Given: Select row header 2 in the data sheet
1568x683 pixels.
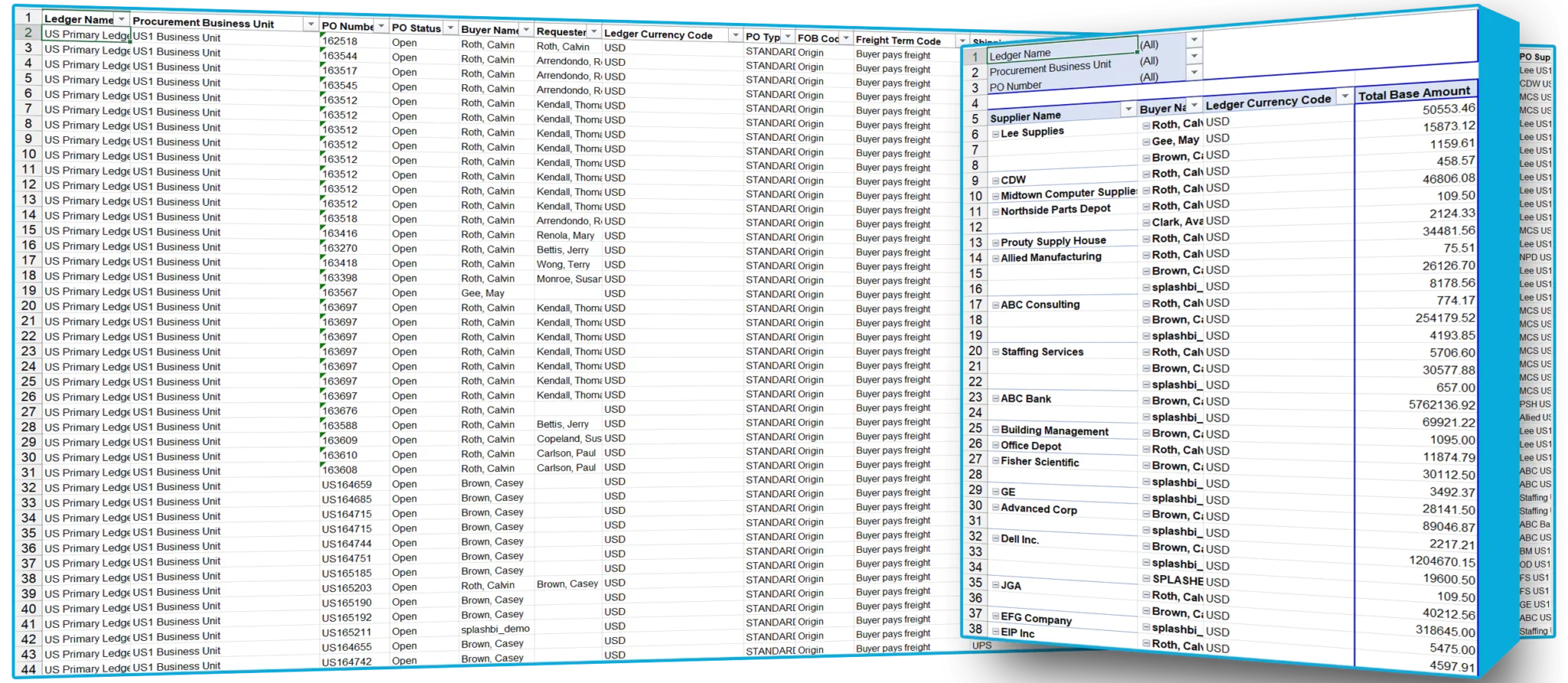Looking at the screenshot, I should (28, 33).
